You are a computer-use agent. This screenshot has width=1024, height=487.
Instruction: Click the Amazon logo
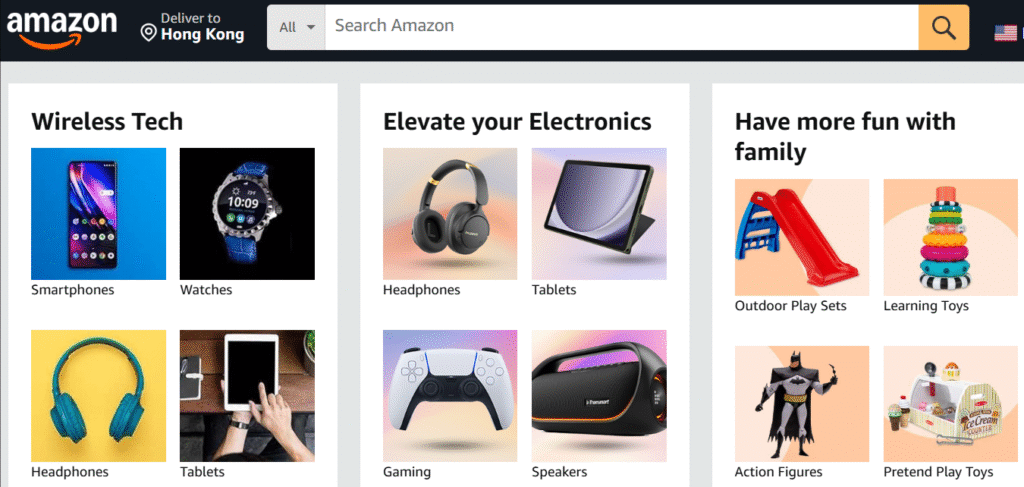pos(61,28)
